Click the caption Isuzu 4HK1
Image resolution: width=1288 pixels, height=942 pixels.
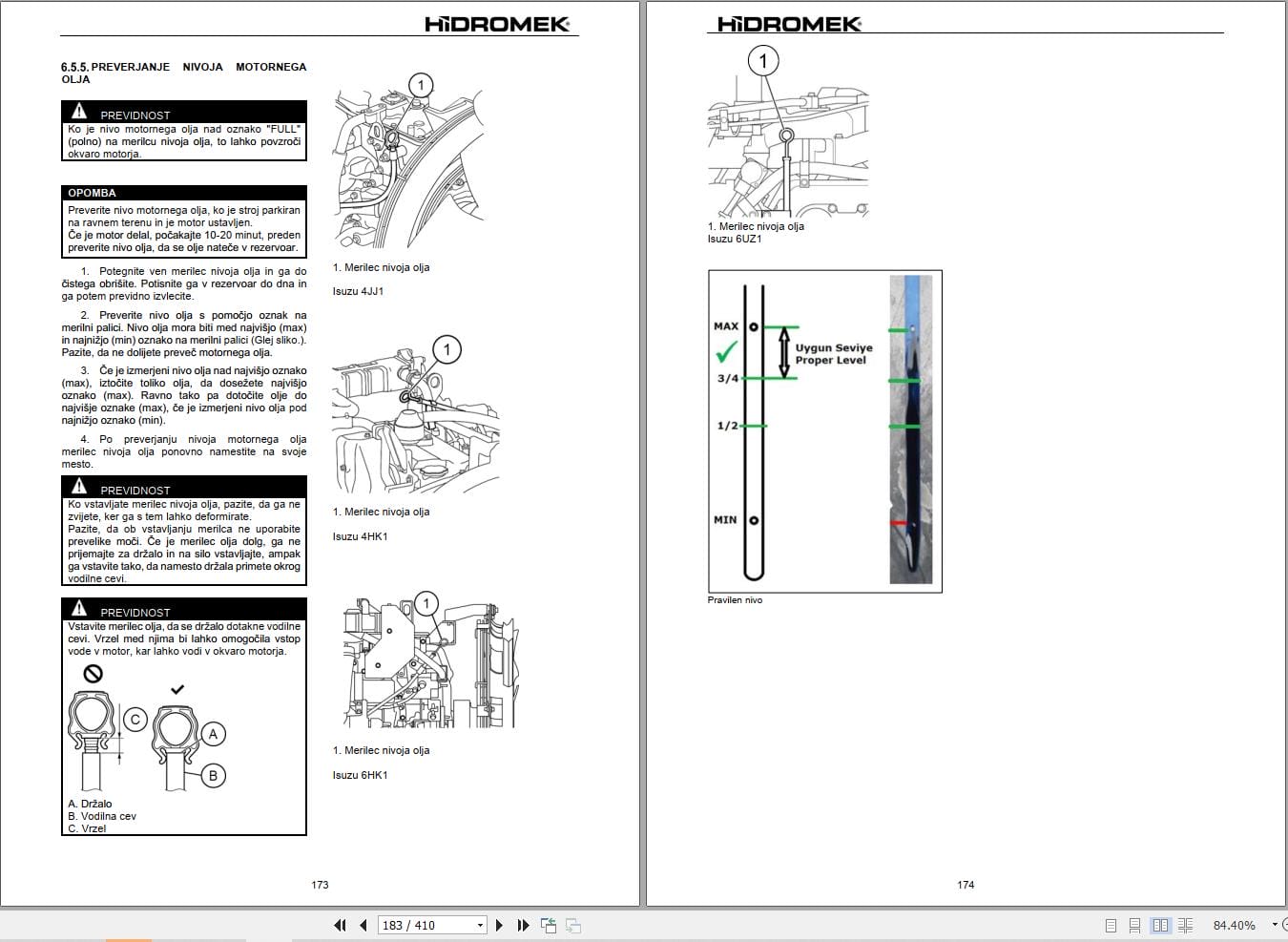point(360,536)
